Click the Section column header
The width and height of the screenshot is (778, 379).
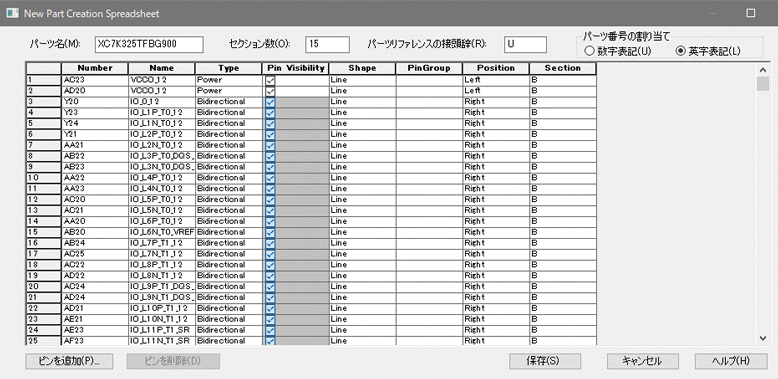click(563, 68)
